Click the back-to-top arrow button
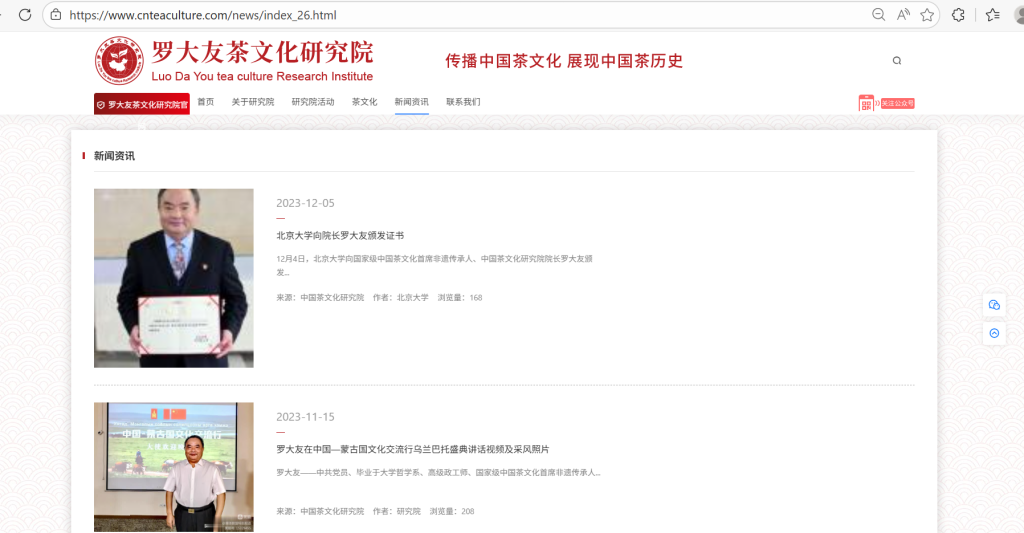This screenshot has width=1024, height=533. click(x=994, y=334)
